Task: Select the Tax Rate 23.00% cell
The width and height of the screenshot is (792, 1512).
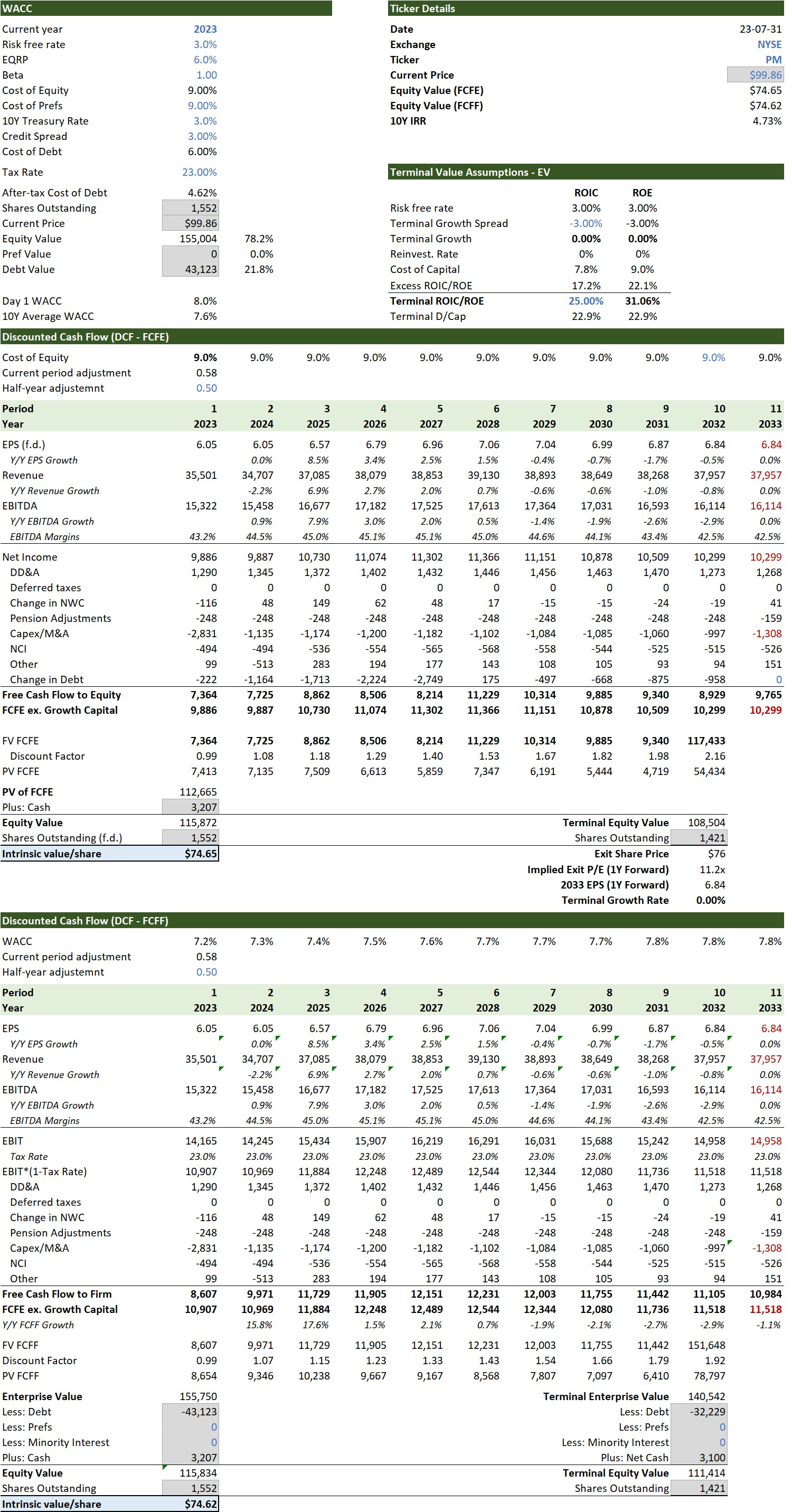Action: click(199, 173)
